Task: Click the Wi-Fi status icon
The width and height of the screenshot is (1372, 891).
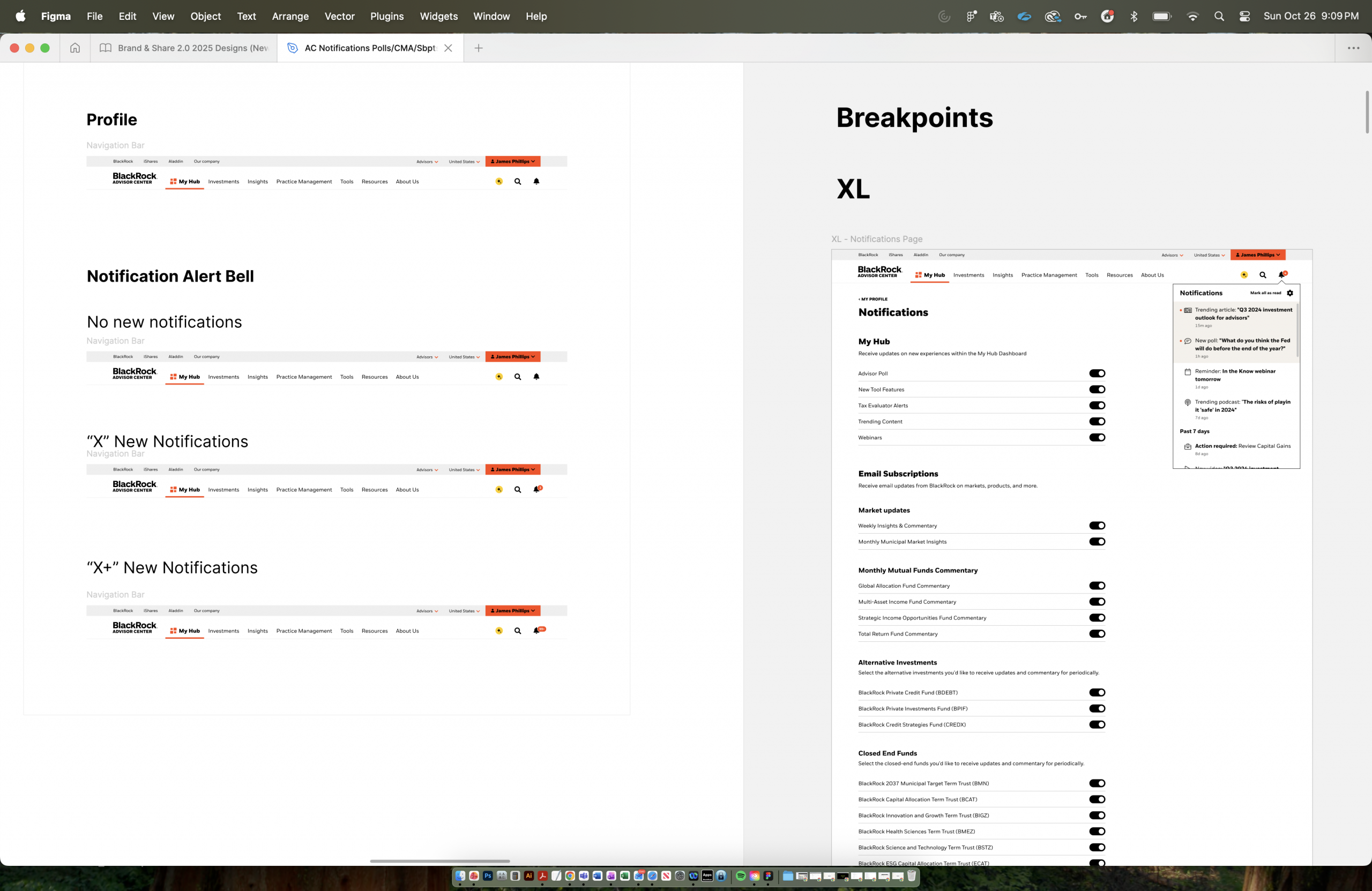Action: [x=1192, y=16]
